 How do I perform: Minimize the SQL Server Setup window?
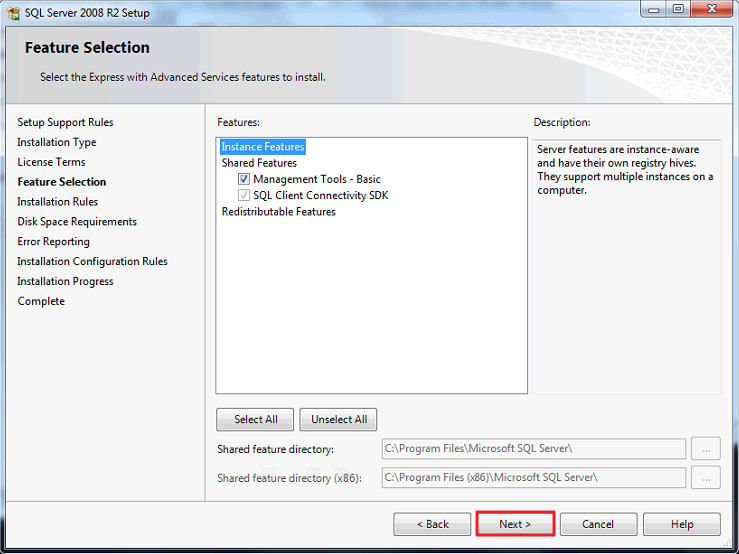coord(654,9)
